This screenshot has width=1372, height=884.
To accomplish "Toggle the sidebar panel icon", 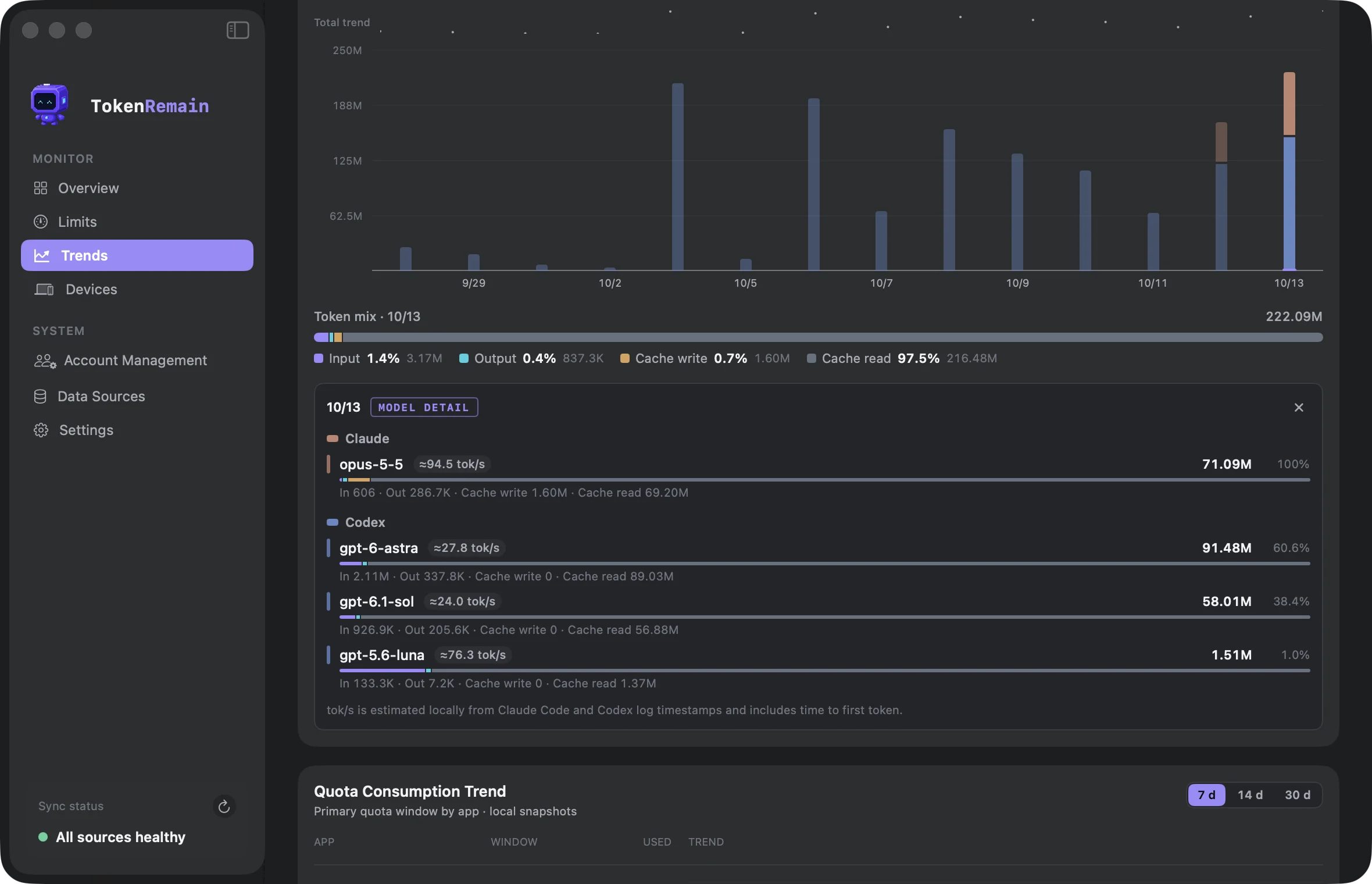I will (237, 30).
